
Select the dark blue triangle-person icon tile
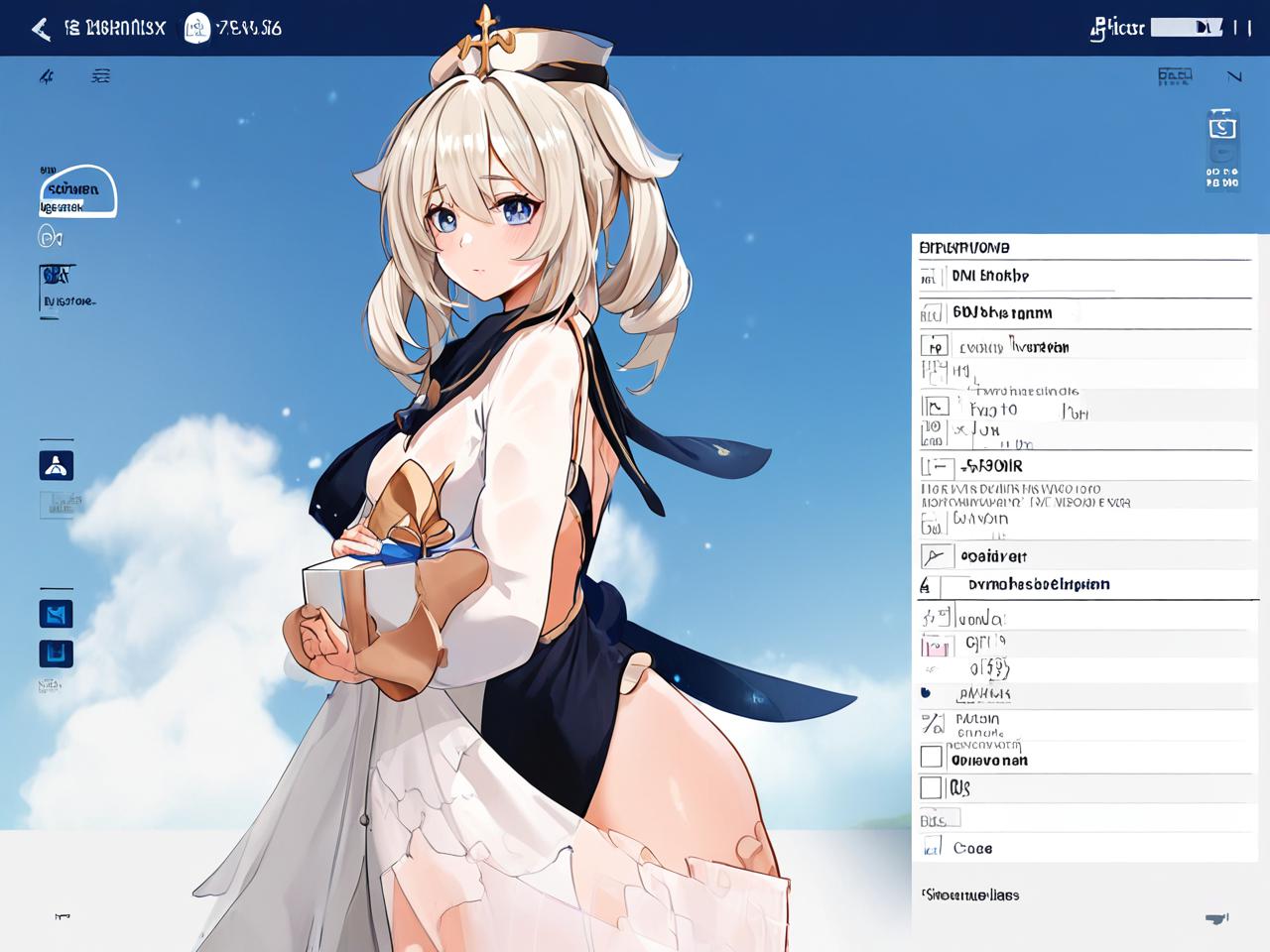pyautogui.click(x=57, y=465)
